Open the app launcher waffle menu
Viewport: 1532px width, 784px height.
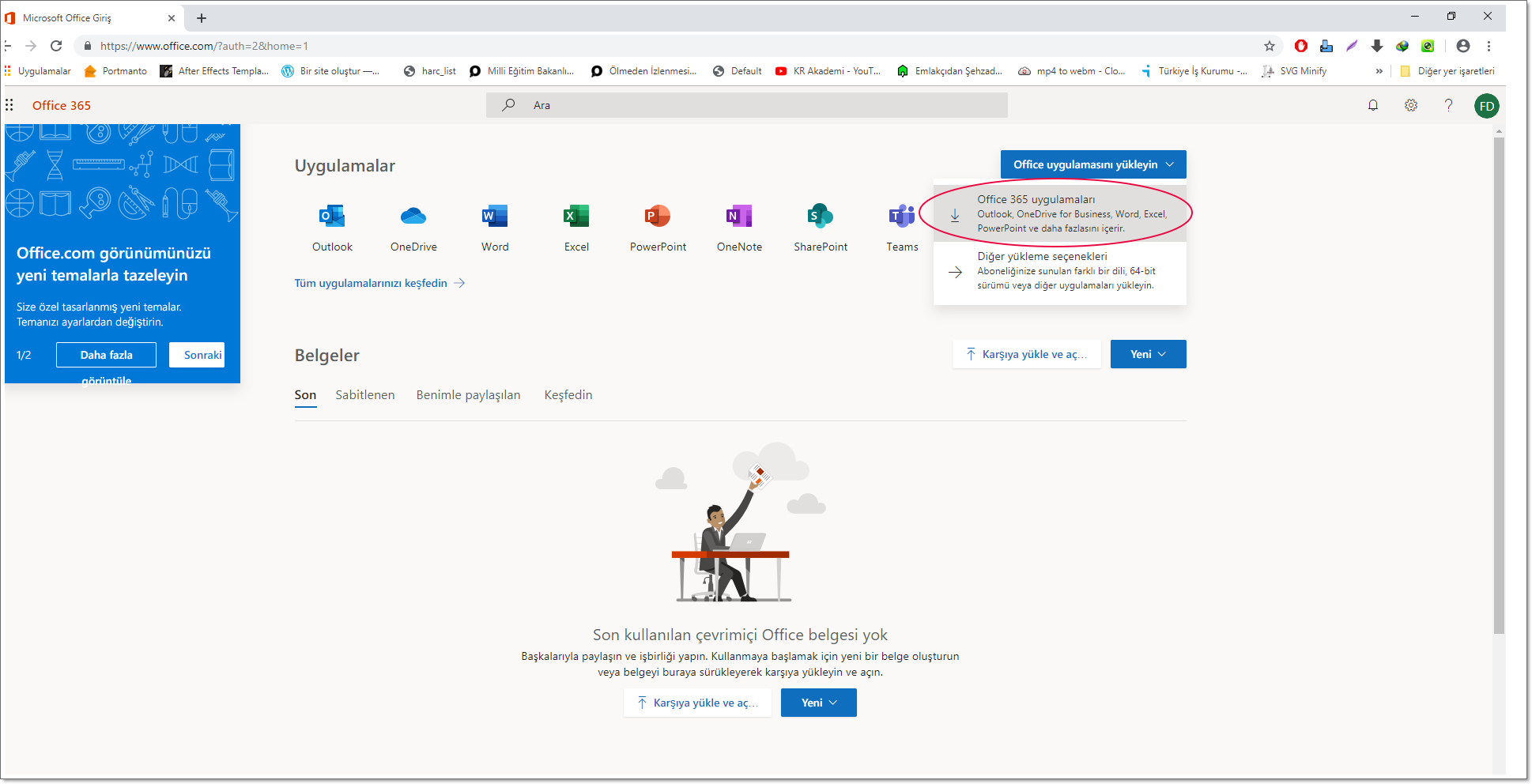pyautogui.click(x=9, y=105)
